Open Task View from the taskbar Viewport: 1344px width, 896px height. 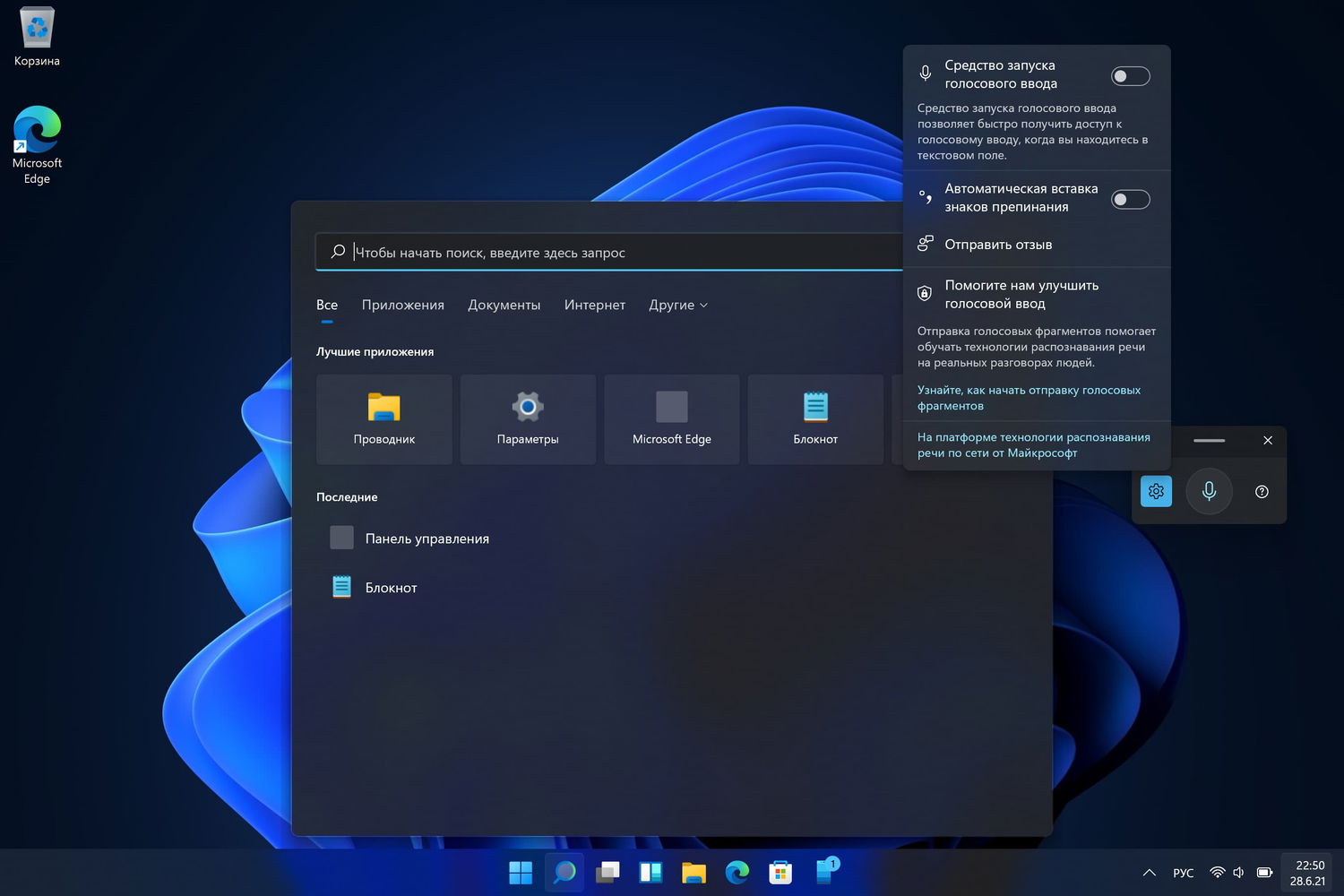click(607, 872)
